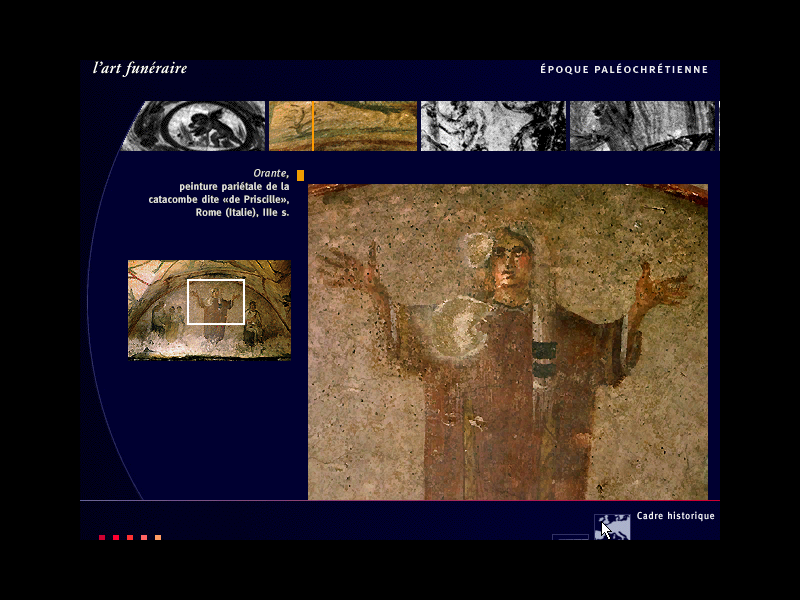Image resolution: width=800 pixels, height=600 pixels.
Task: Select the golden landscape fresco thumbnail
Action: tap(343, 126)
